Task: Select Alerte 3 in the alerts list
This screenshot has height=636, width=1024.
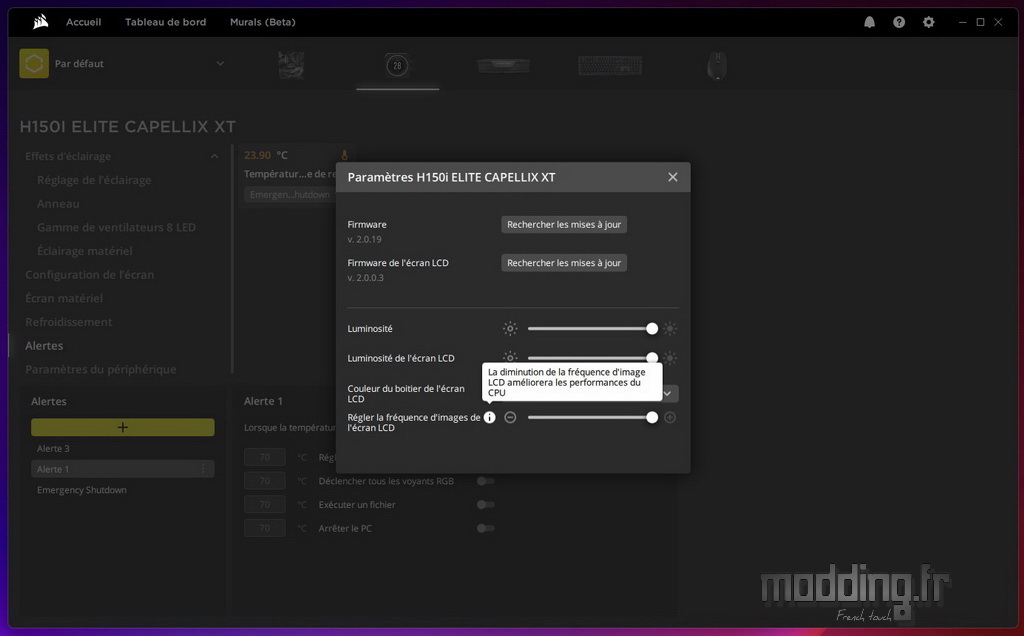Action: coord(53,449)
